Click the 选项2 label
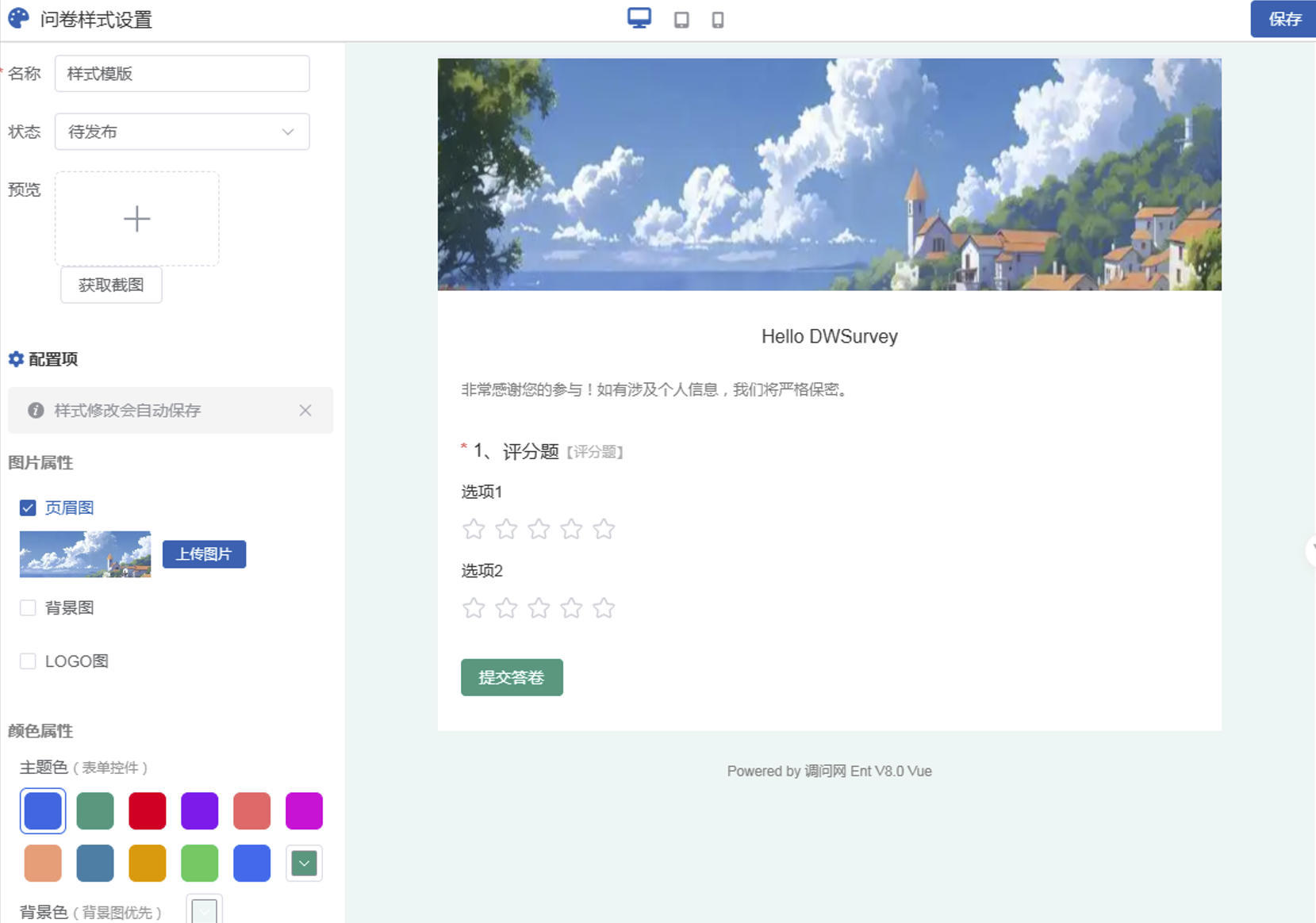1316x923 pixels. [482, 571]
